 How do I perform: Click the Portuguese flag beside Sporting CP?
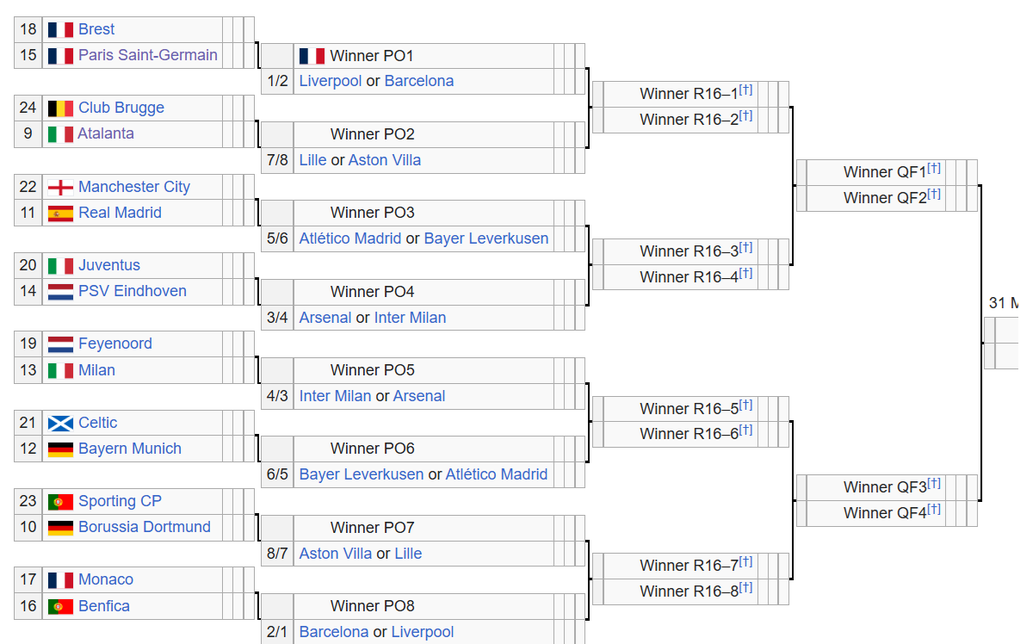pyautogui.click(x=60, y=502)
